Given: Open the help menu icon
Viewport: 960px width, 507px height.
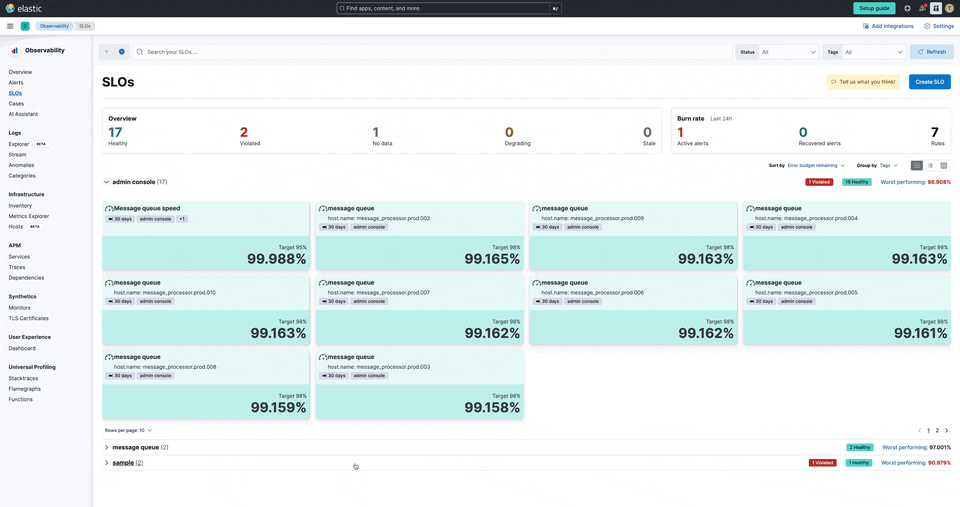Looking at the screenshot, I should (907, 8).
